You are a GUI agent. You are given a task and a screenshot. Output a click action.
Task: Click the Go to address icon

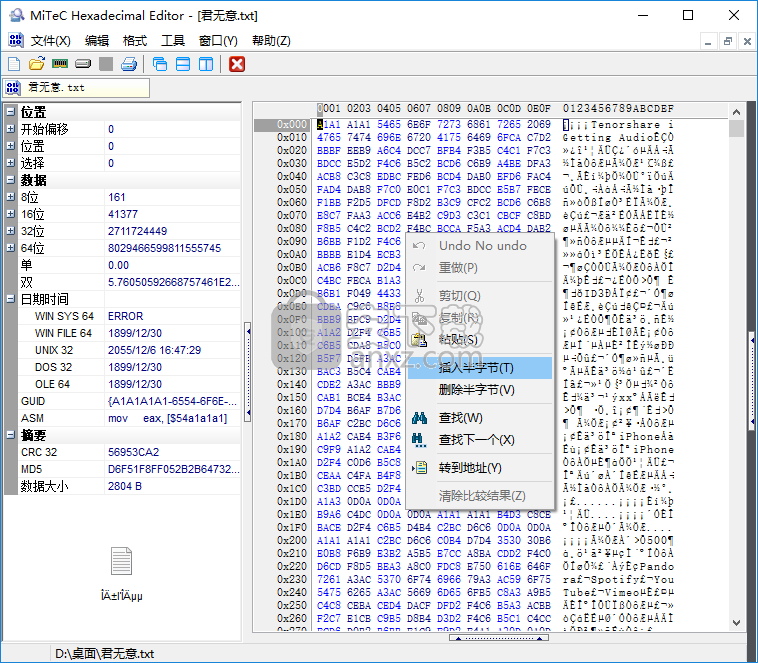(420, 468)
